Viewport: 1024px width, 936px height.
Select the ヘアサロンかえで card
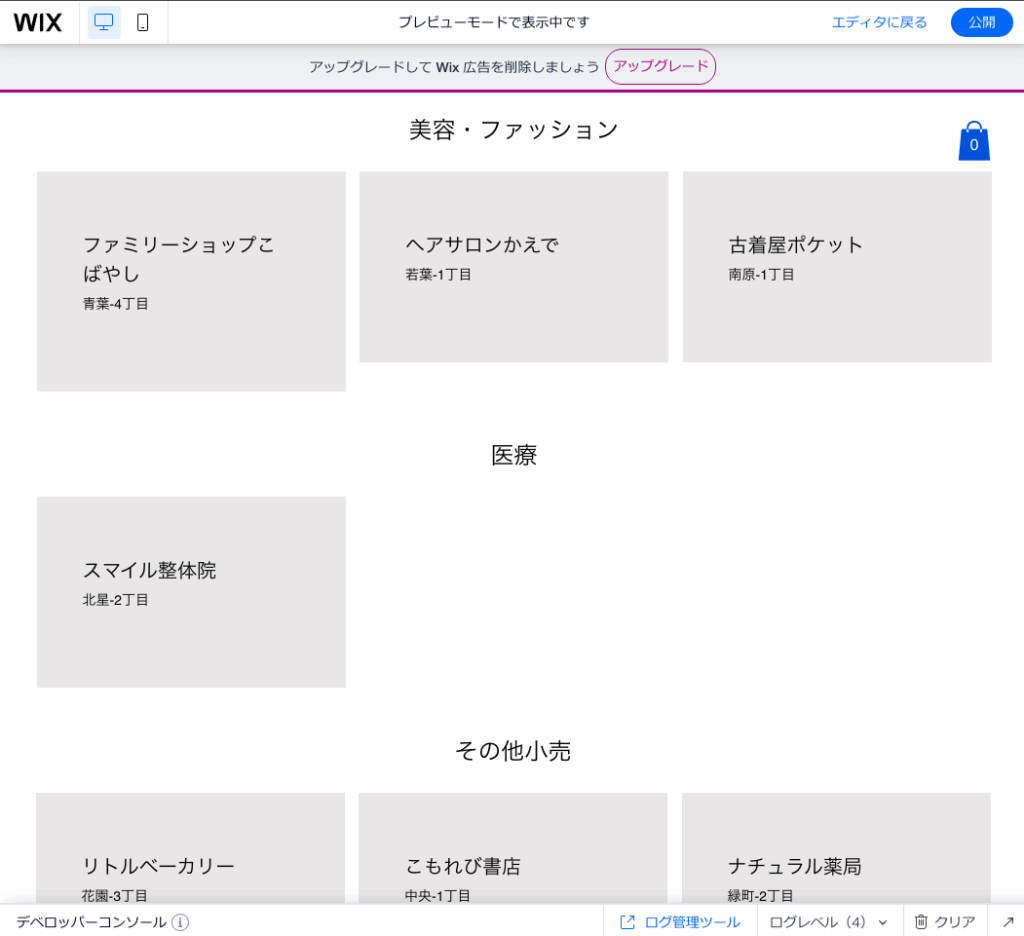(x=513, y=266)
